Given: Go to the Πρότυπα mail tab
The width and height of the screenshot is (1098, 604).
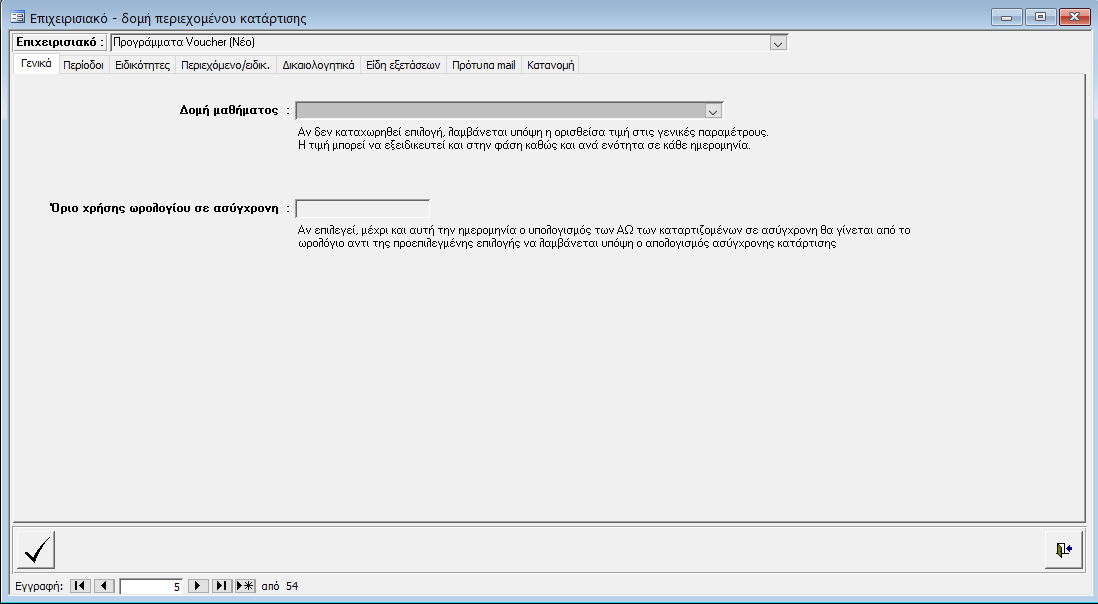Looking at the screenshot, I should click(484, 65).
